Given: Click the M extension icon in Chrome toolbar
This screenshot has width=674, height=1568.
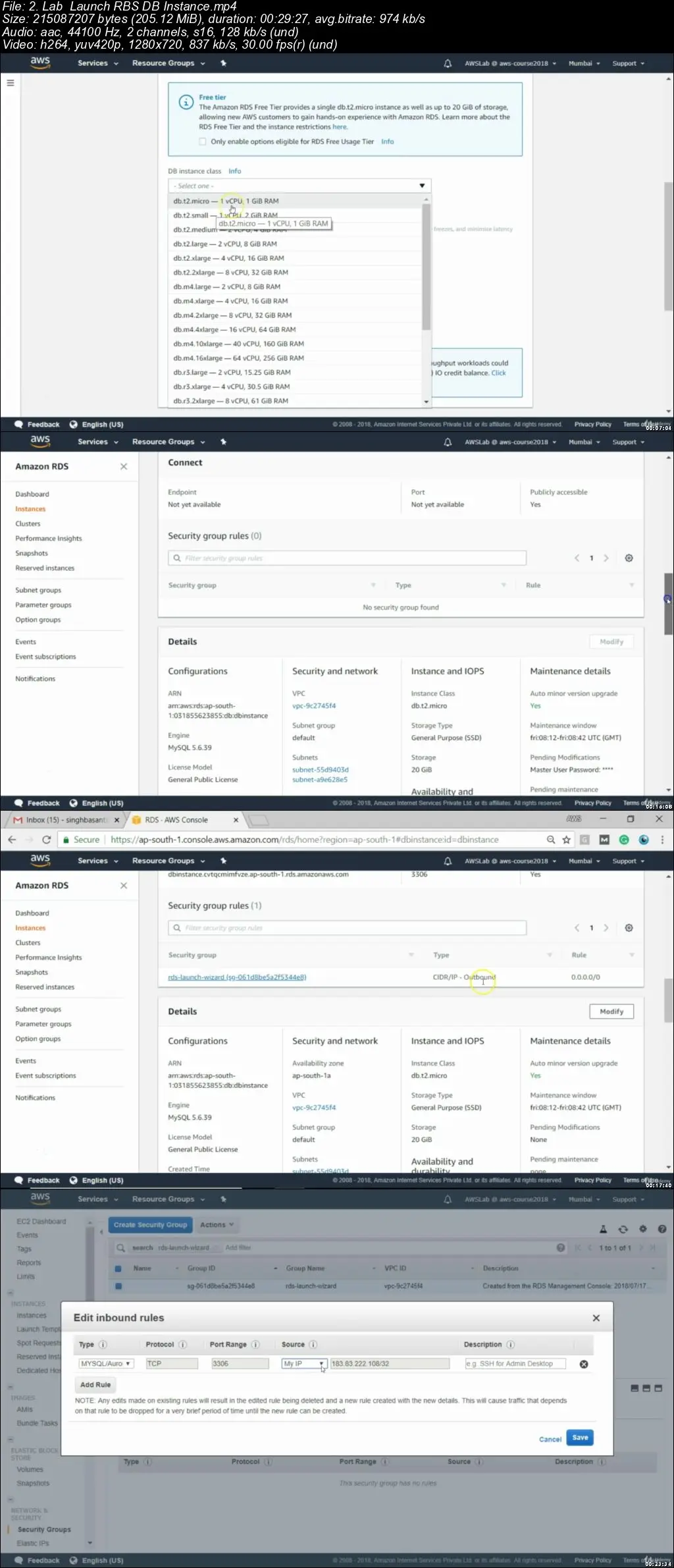Looking at the screenshot, I should click(x=604, y=840).
